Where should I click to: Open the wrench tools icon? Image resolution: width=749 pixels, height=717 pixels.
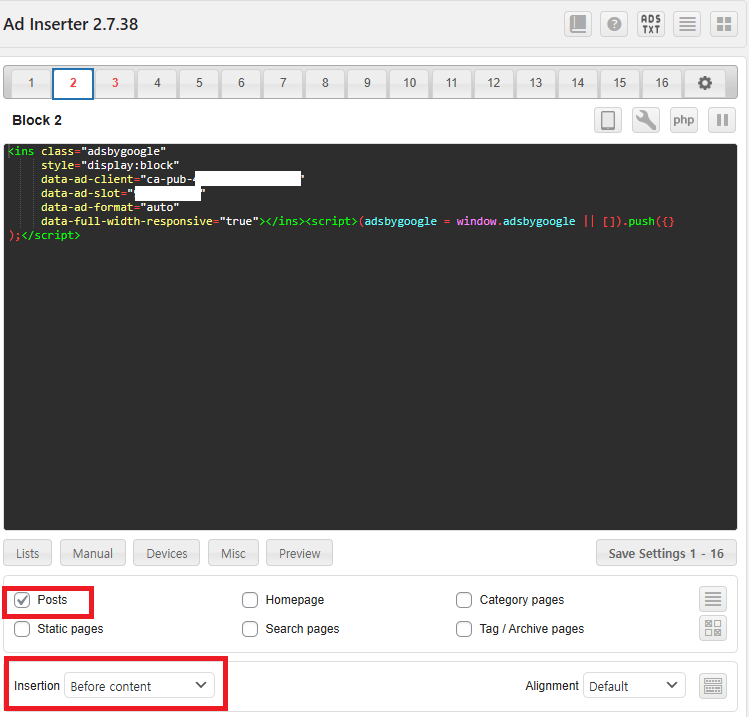coord(646,121)
